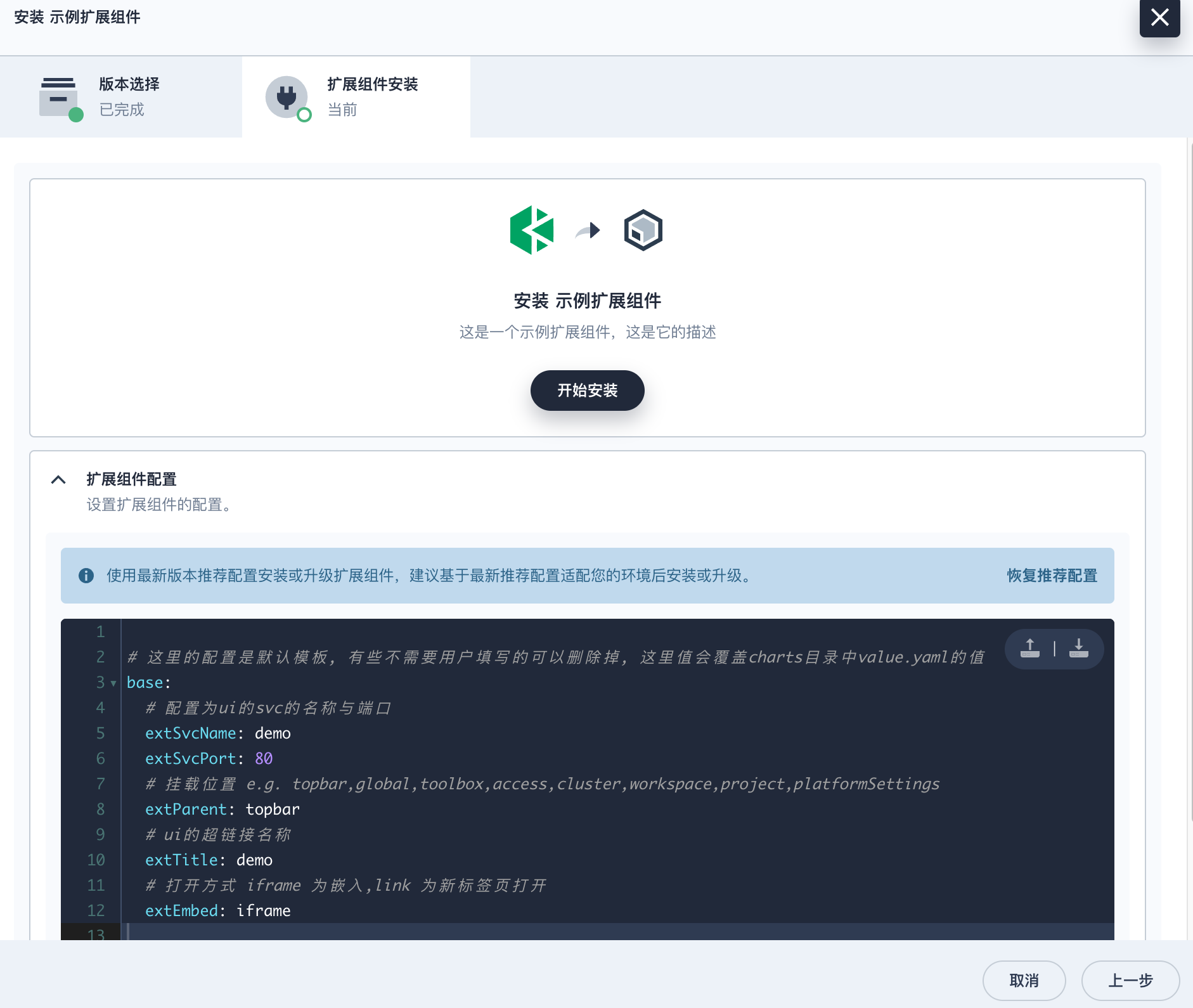This screenshot has height=1008, width=1193.
Task: Click the line number 1 in gutter
Action: [x=100, y=632]
